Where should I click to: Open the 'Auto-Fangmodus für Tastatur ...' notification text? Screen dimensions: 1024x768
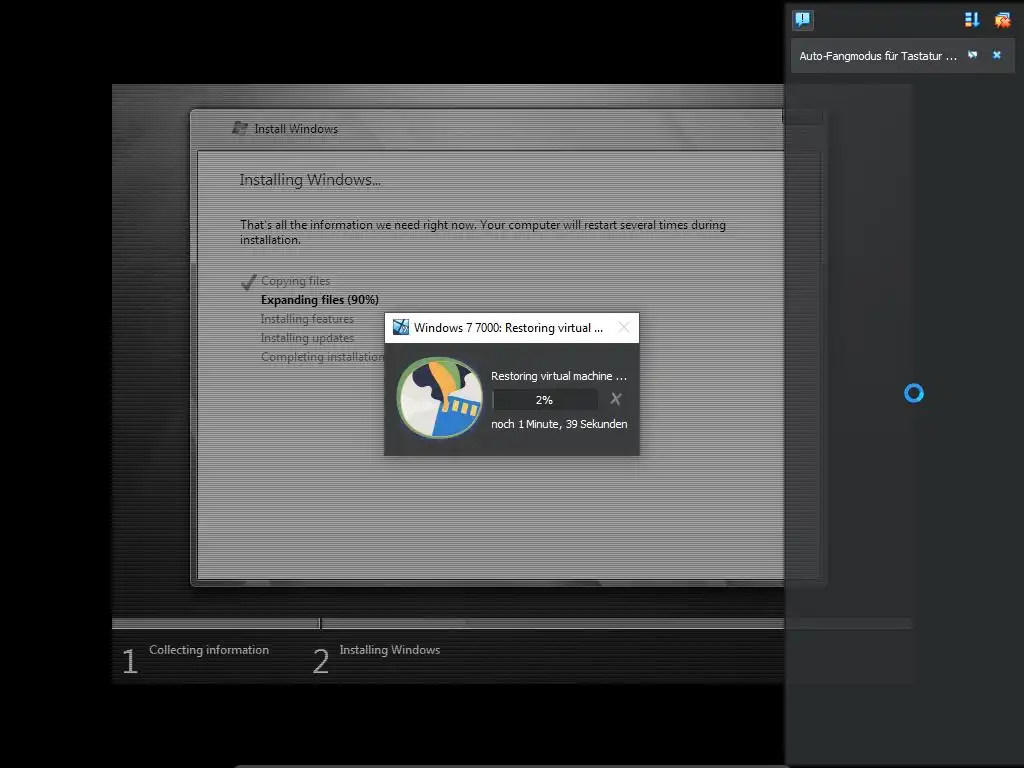point(878,56)
